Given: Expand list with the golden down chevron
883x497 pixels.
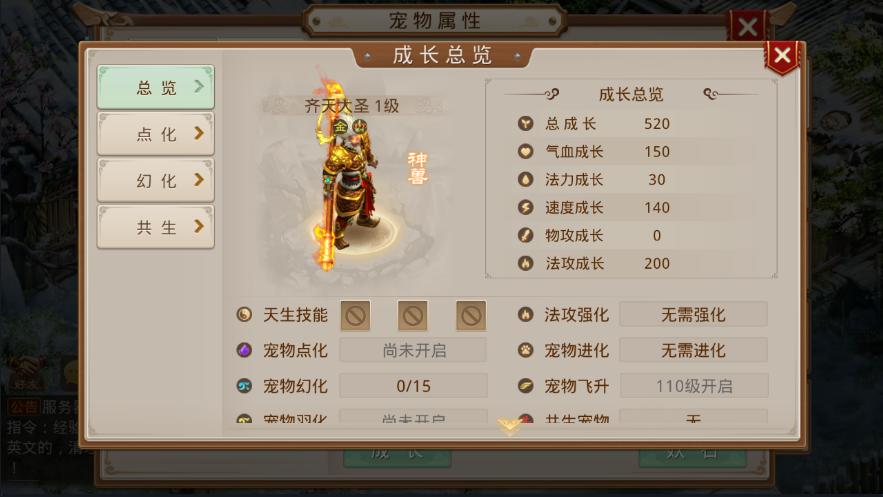Looking at the screenshot, I should (509, 426).
